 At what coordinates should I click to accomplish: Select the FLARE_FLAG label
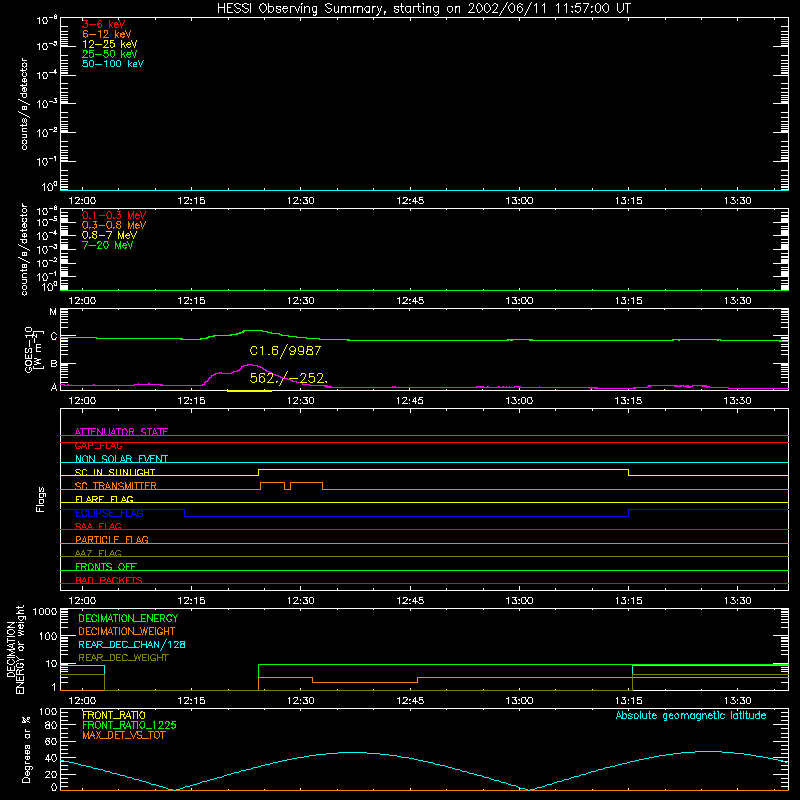click(104, 499)
